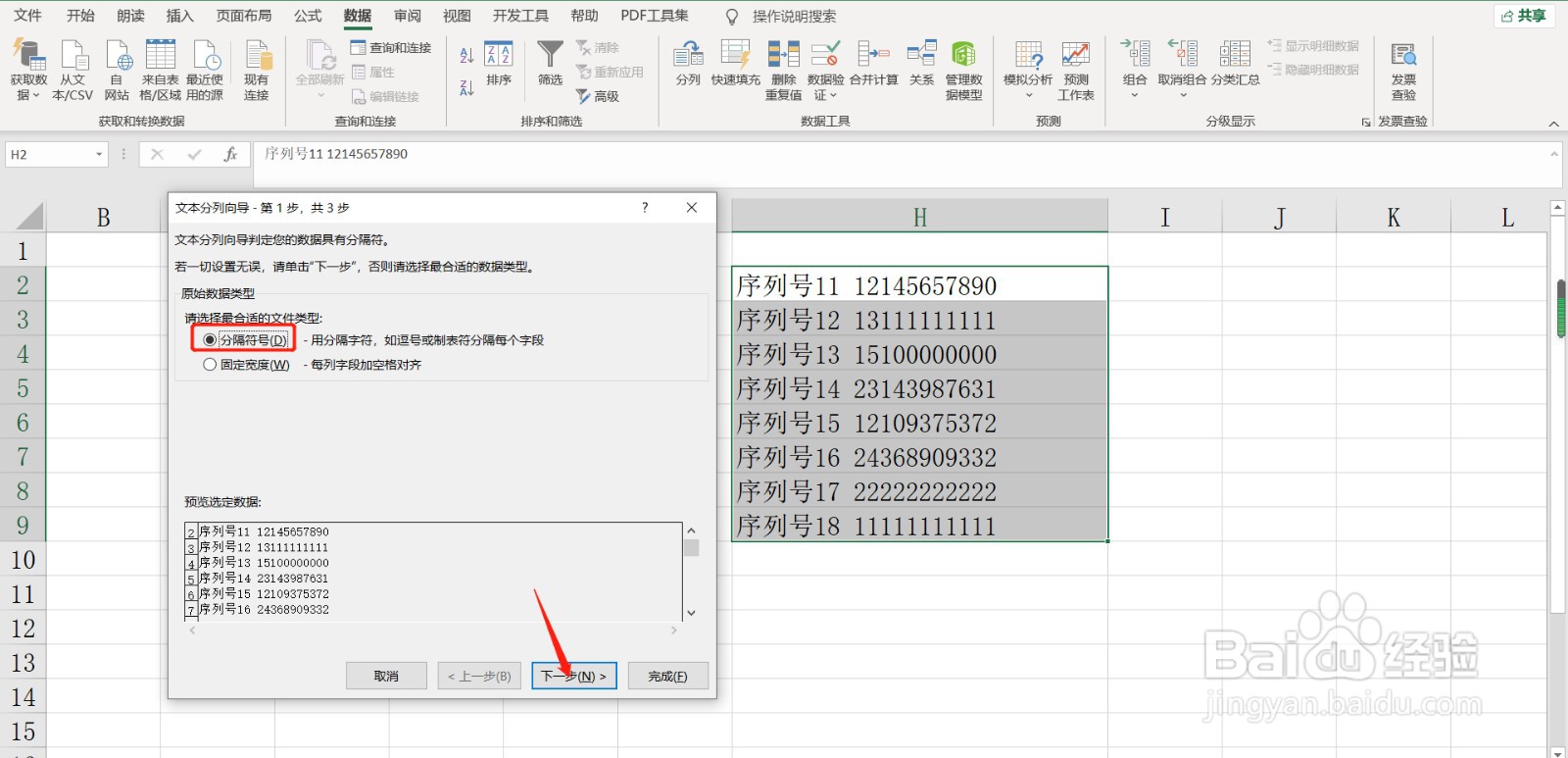
Task: Expand the formula bar
Action: [1554, 154]
